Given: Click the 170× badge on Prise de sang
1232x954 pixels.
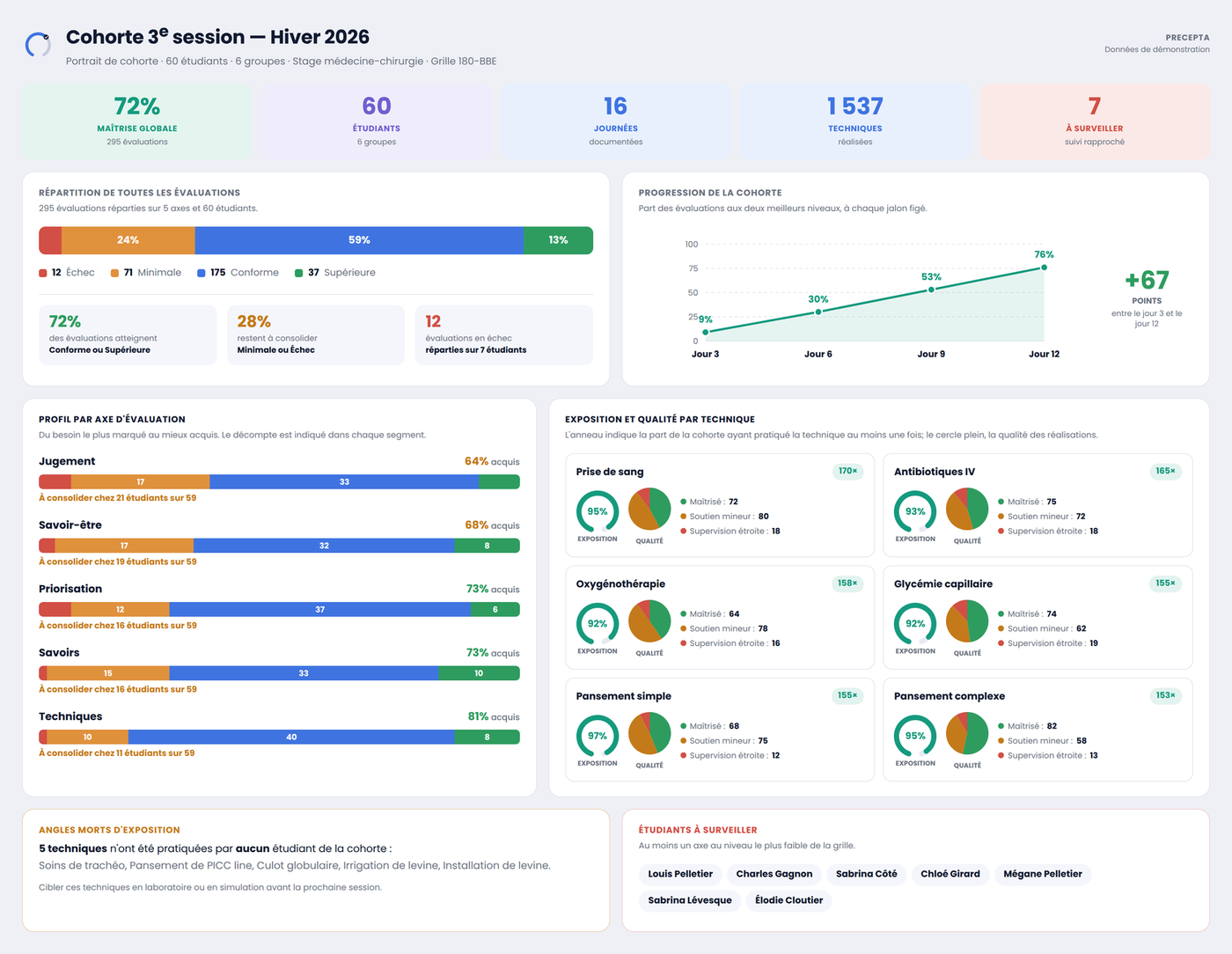Looking at the screenshot, I should [x=847, y=472].
